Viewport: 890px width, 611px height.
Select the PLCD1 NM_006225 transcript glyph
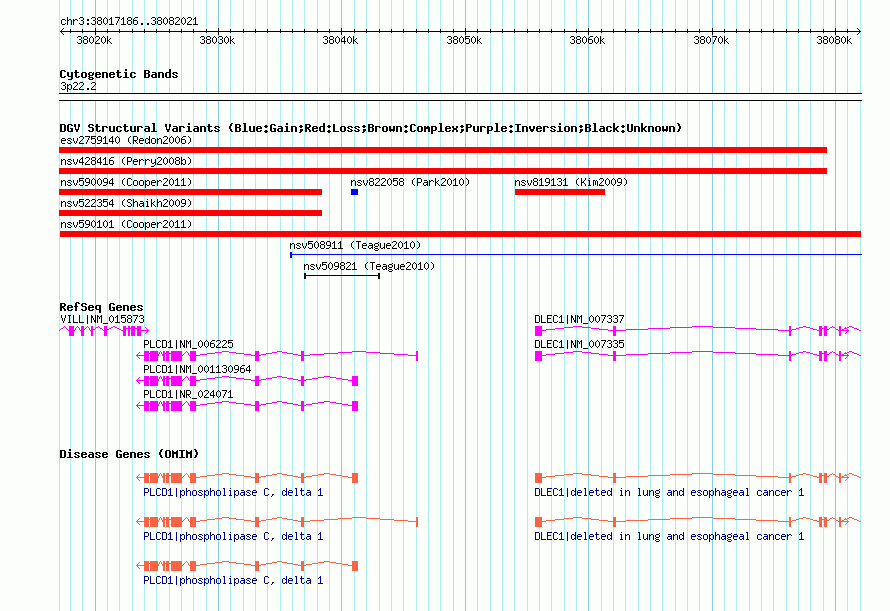(277, 356)
